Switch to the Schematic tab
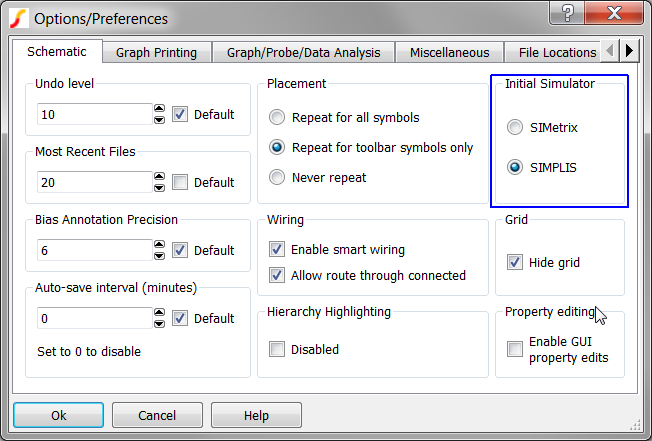The width and height of the screenshot is (652, 441). coord(57,52)
